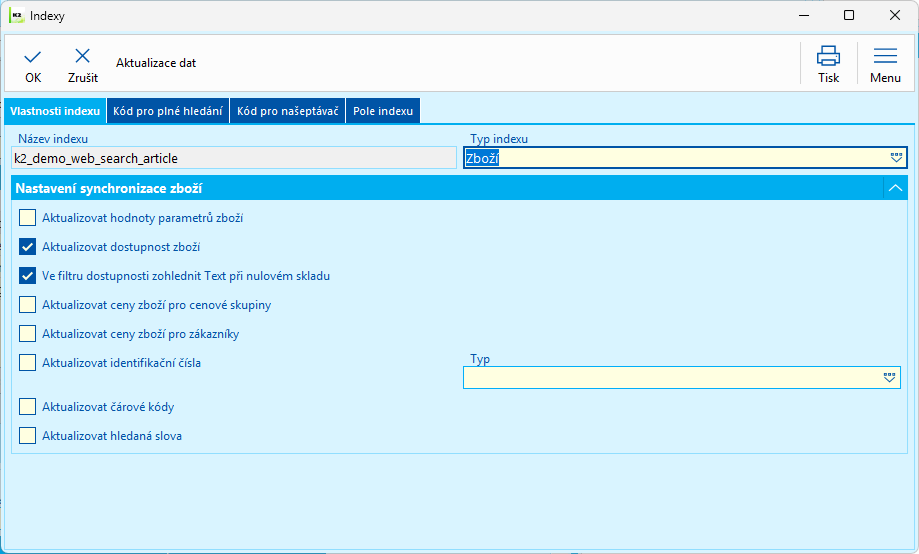Viewport: 919px width, 554px height.
Task: Click the K2 app icon in title bar
Action: (x=16, y=15)
